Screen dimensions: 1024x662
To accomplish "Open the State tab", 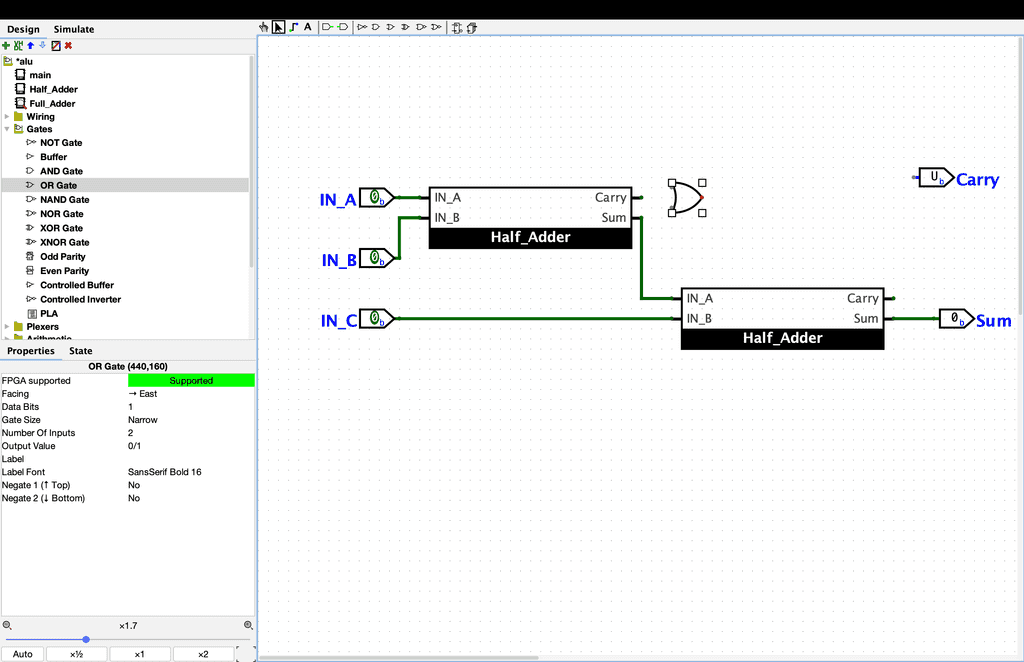I will click(x=81, y=351).
